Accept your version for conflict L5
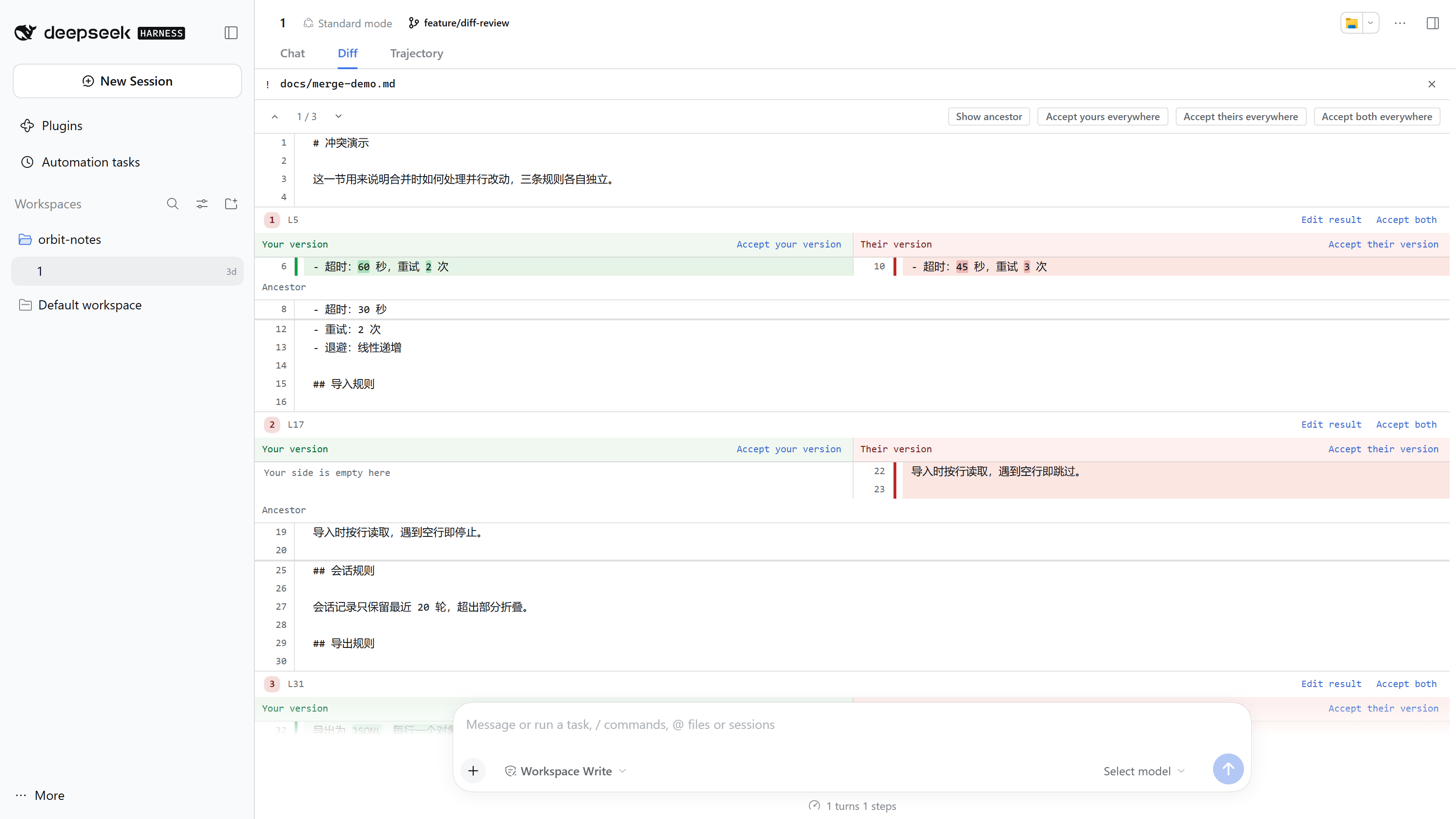 coord(789,244)
